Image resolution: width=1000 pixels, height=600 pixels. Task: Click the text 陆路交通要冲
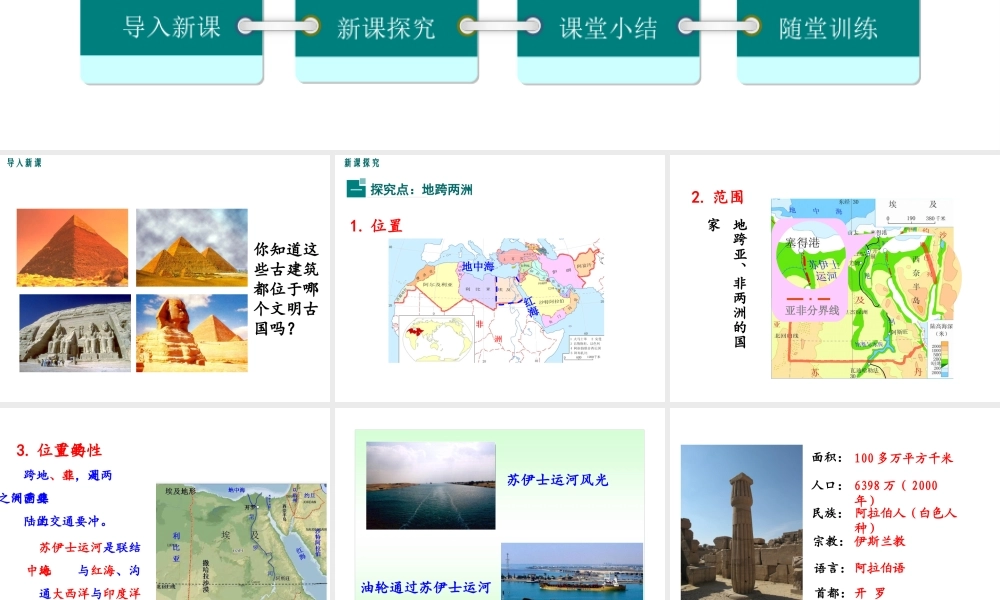coord(66,521)
